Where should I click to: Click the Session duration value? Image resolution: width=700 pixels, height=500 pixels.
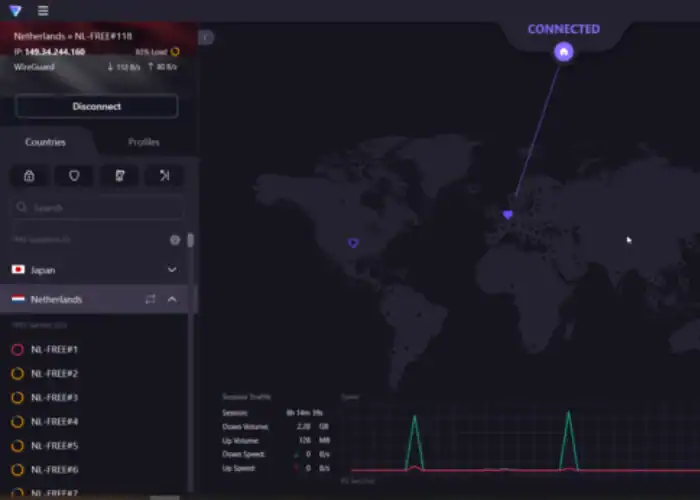pos(304,413)
